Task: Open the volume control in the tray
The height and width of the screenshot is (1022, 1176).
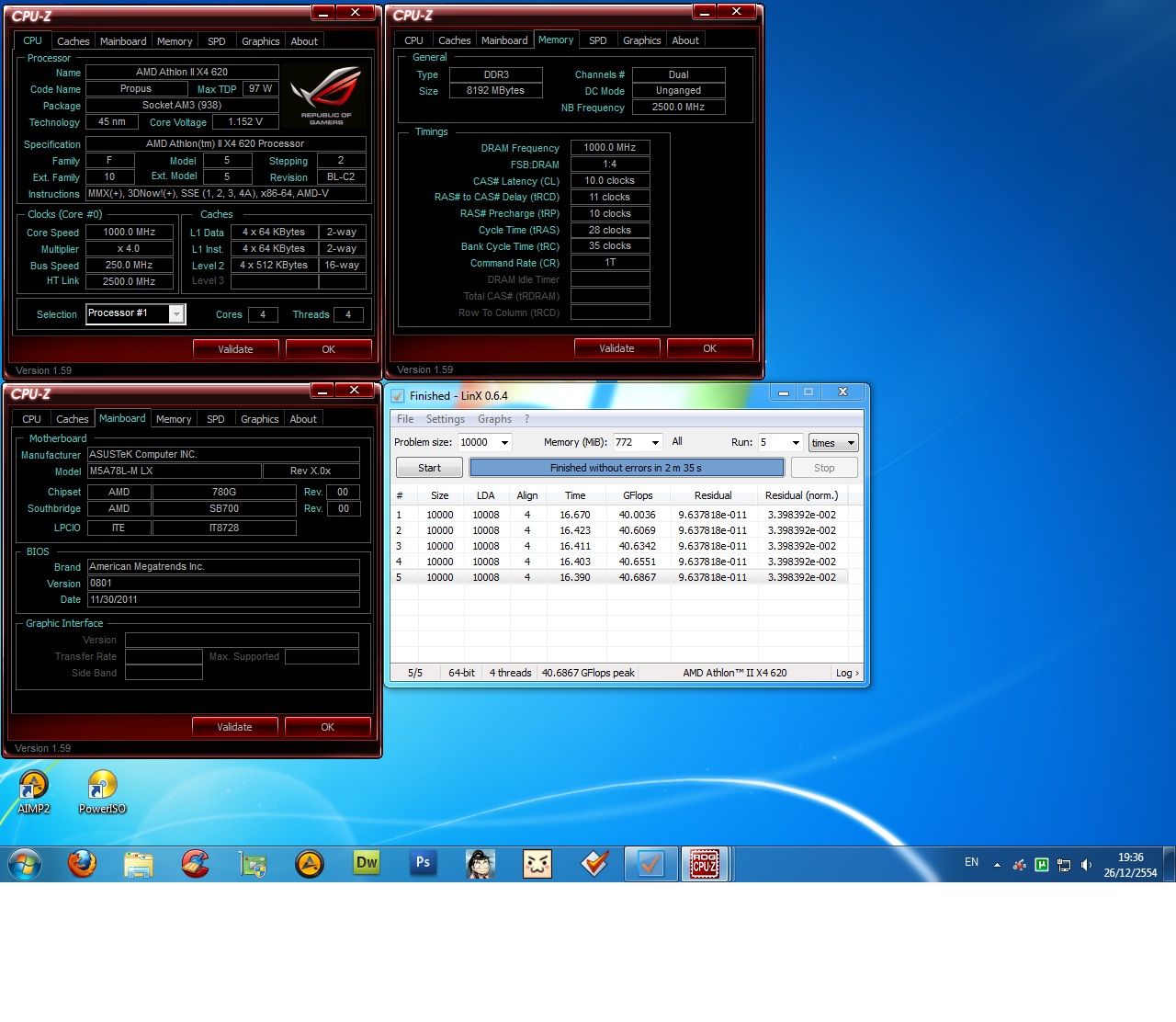Action: tap(1086, 865)
